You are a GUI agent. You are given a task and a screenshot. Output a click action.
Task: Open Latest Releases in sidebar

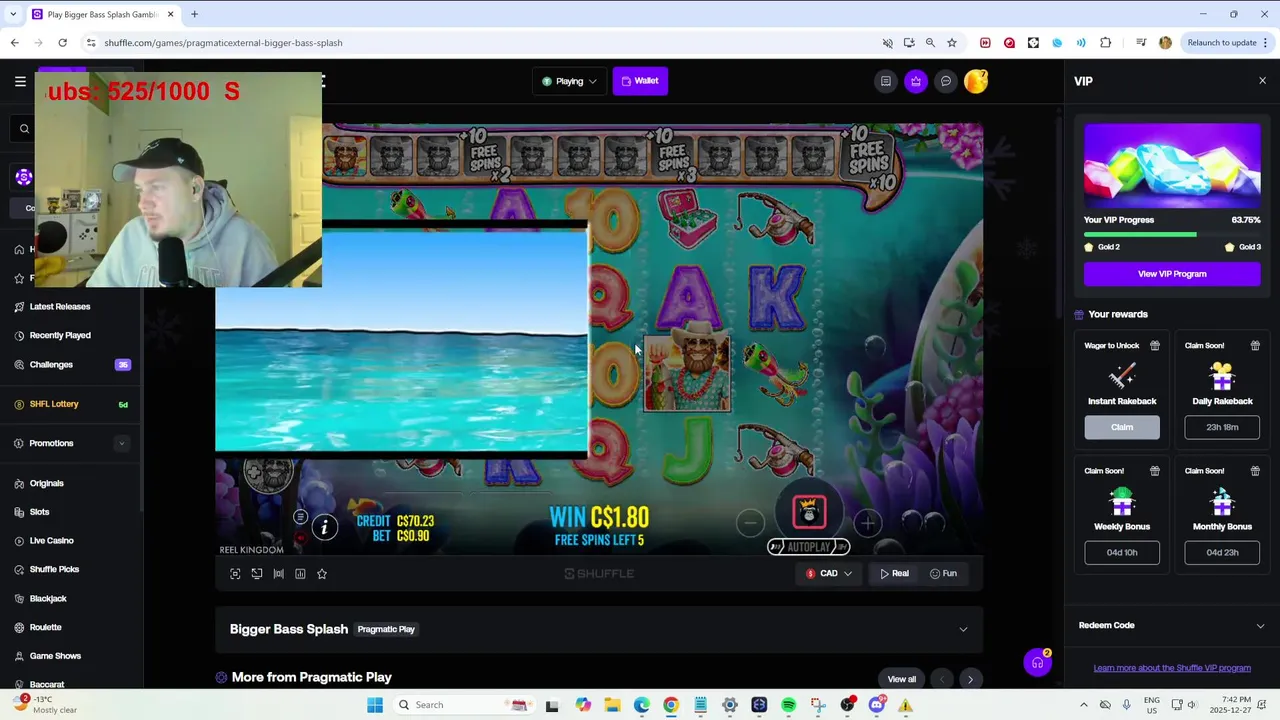(x=60, y=307)
